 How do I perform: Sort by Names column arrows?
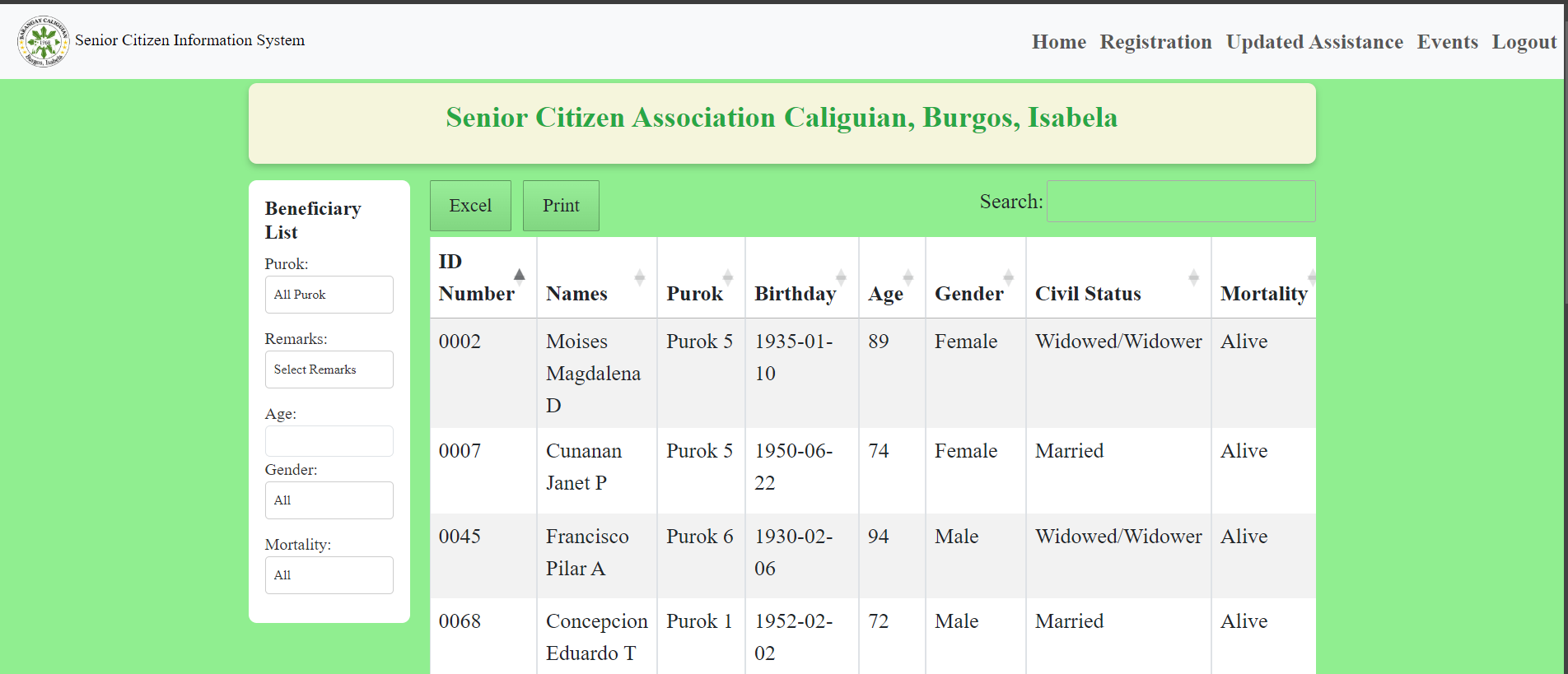point(640,277)
